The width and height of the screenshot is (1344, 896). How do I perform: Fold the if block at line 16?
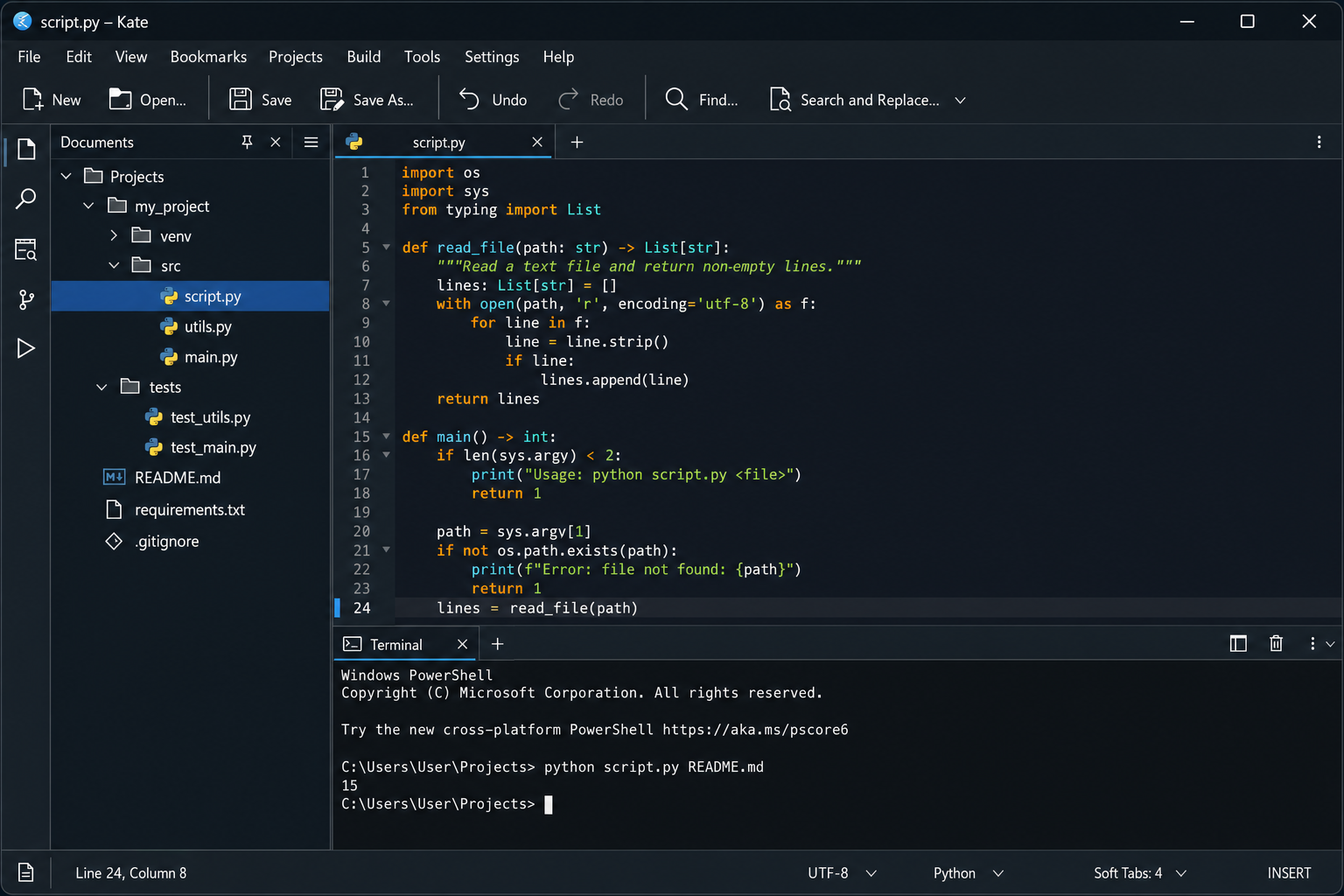click(386, 455)
